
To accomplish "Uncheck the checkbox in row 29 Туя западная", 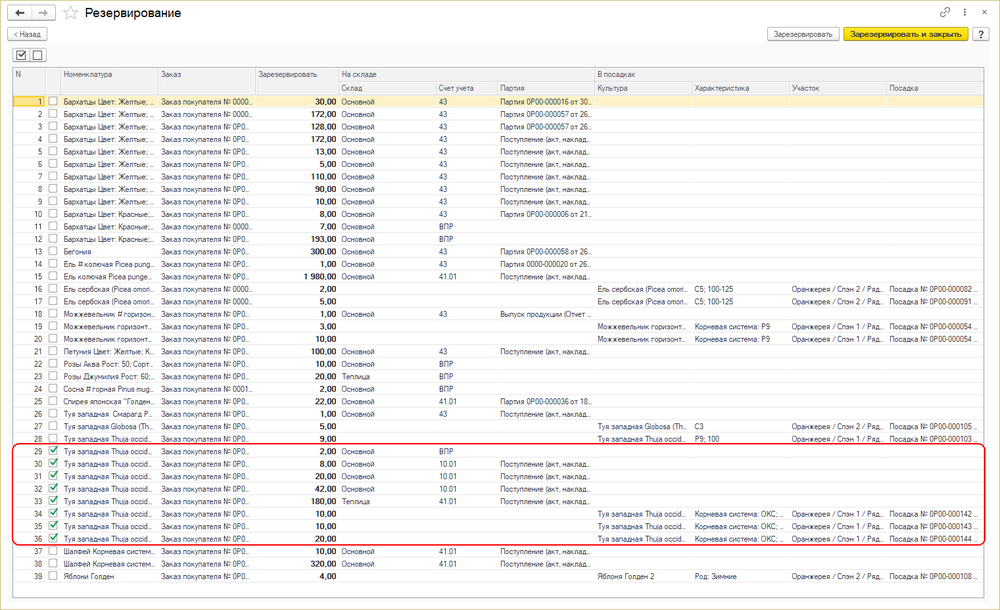I will pos(53,451).
